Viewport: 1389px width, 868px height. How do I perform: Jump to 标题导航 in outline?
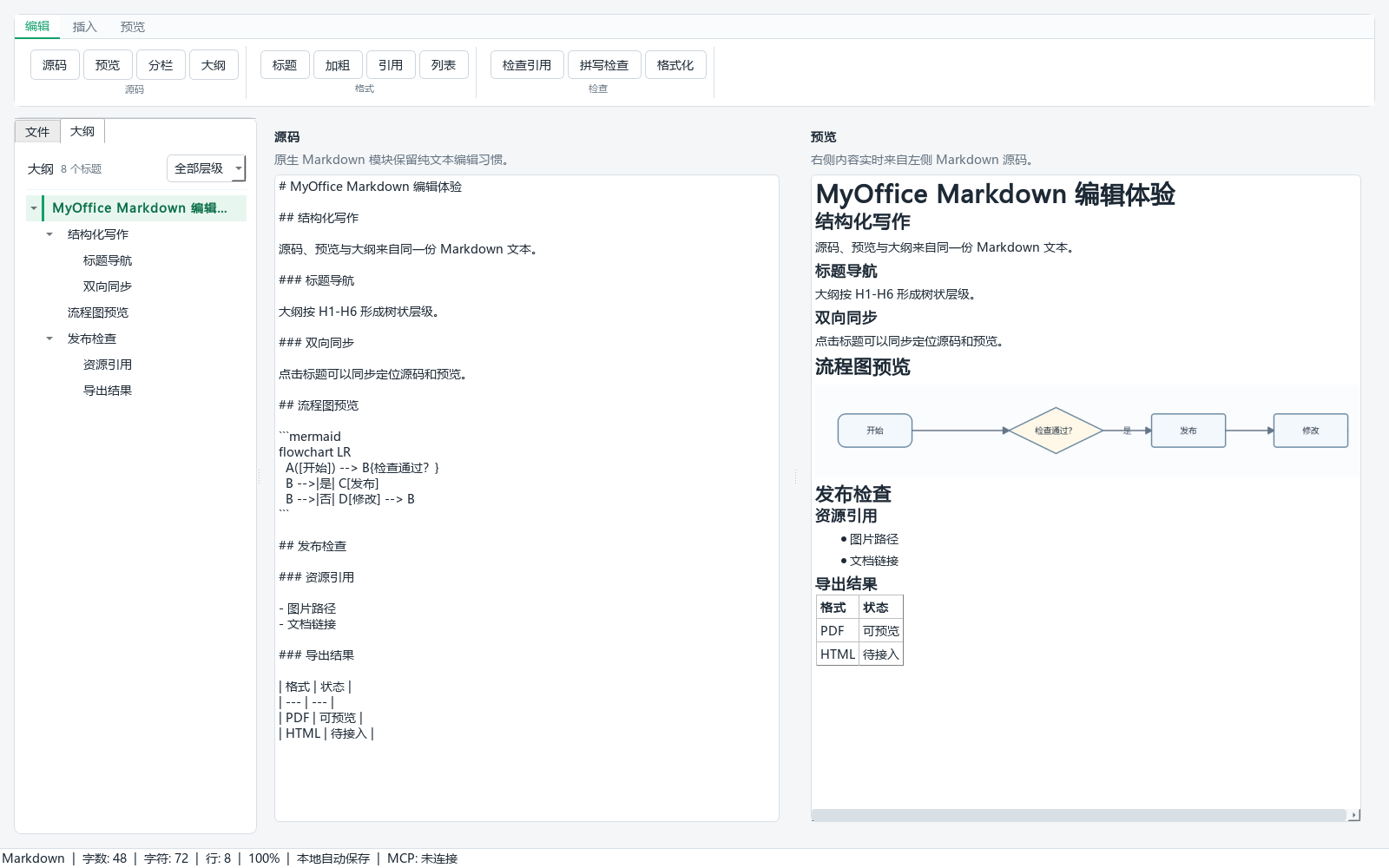coord(108,260)
